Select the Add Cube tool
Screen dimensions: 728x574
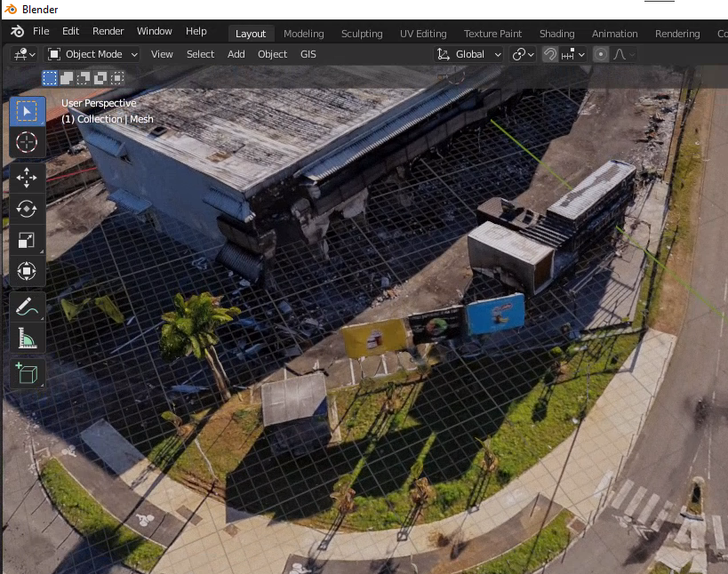[x=27, y=373]
